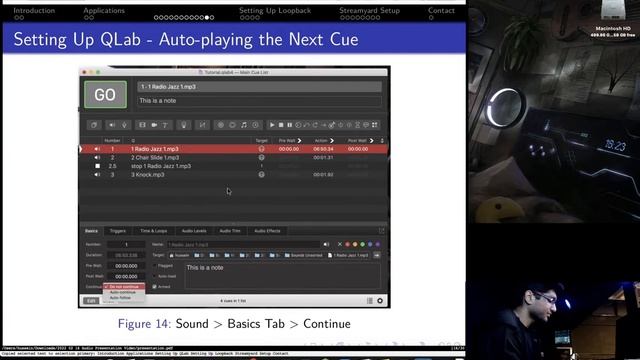Image resolution: width=640 pixels, height=360 pixels.
Task: Add a Mic cue from the toolbar
Action: [x=124, y=125]
